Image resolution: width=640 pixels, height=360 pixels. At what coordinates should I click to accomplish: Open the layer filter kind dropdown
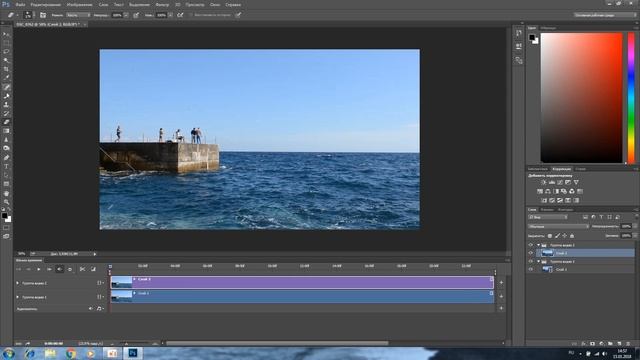(548, 217)
